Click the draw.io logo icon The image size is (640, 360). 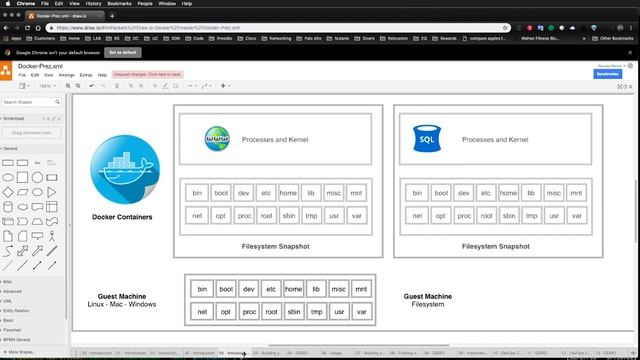6,71
